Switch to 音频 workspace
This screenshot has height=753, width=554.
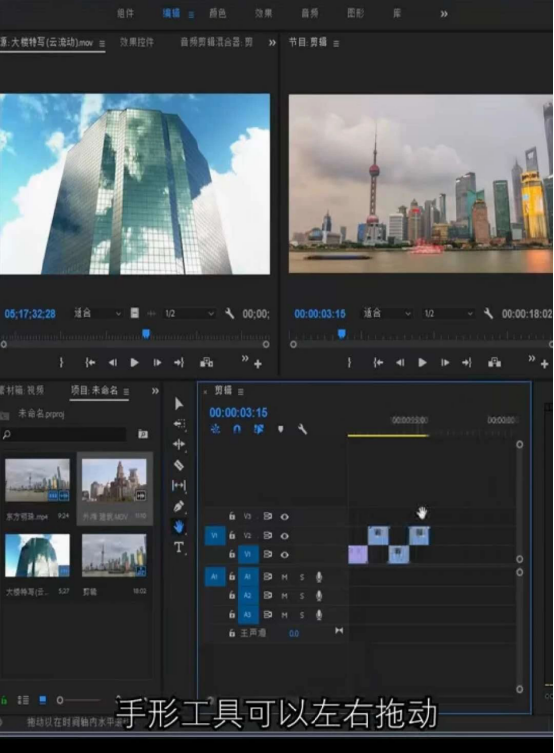pos(310,13)
